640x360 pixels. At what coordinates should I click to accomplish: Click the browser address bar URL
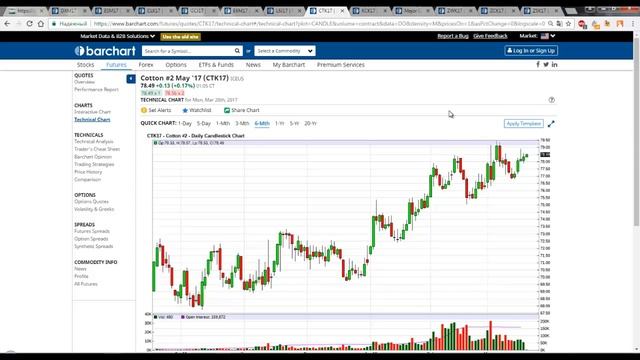(318, 24)
